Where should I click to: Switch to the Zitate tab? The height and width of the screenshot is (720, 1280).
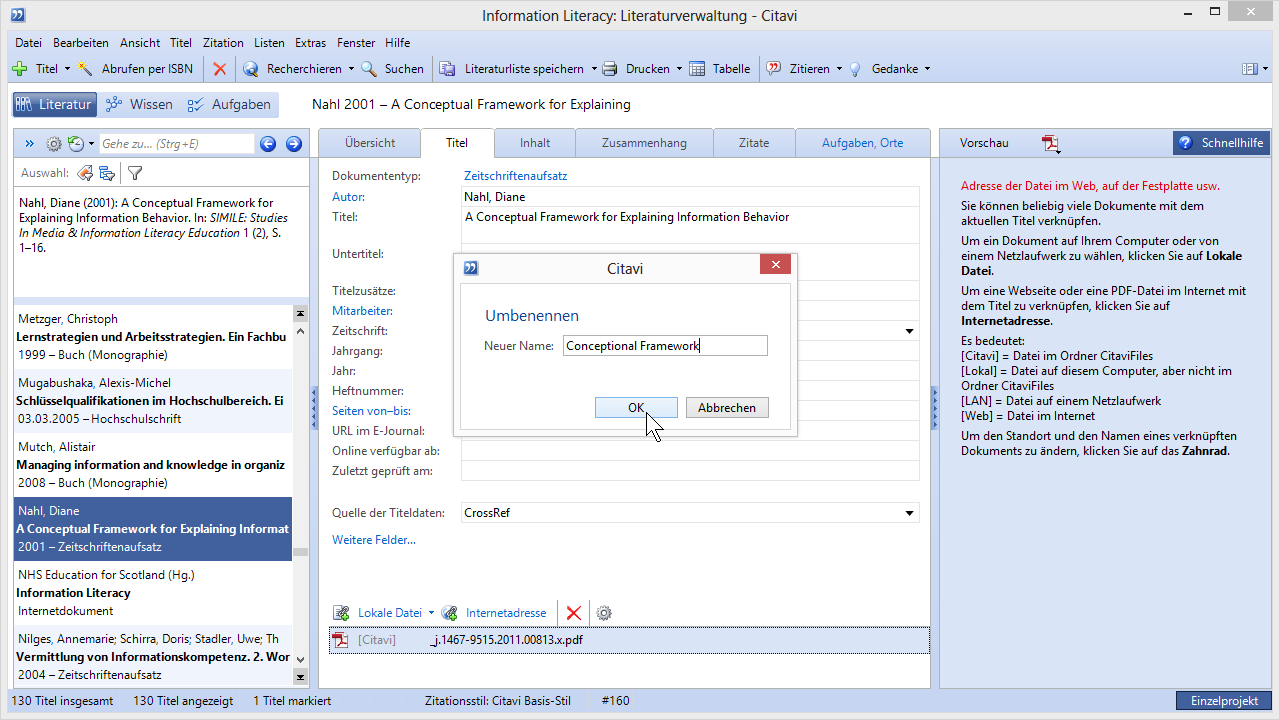(x=754, y=143)
